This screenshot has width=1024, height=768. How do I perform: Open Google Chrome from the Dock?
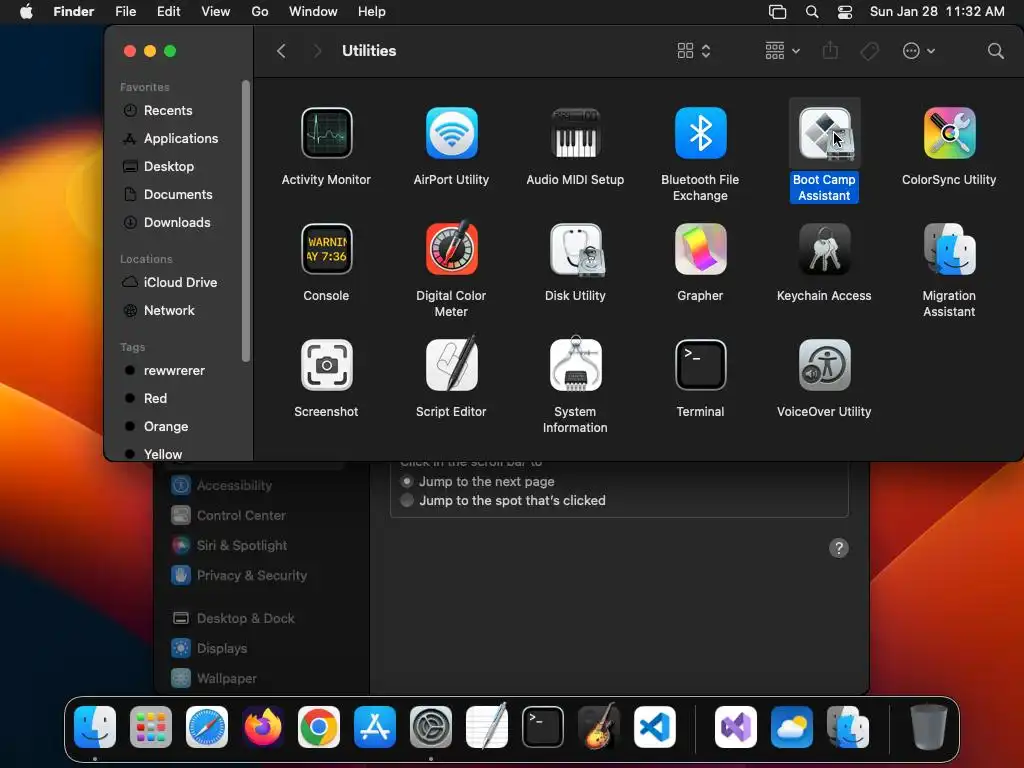(319, 727)
